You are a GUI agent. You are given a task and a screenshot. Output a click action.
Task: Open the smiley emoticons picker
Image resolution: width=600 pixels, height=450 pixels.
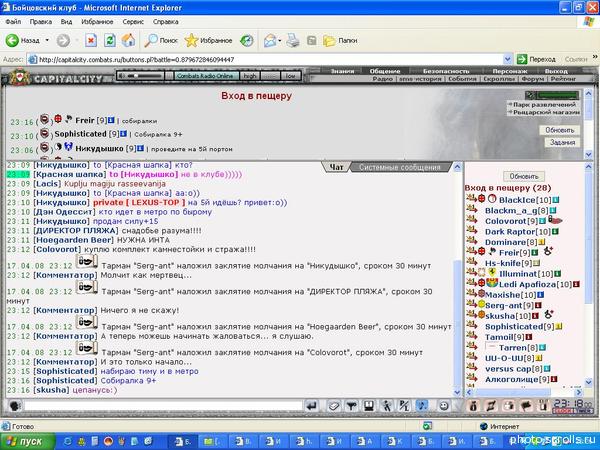pyautogui.click(x=444, y=406)
